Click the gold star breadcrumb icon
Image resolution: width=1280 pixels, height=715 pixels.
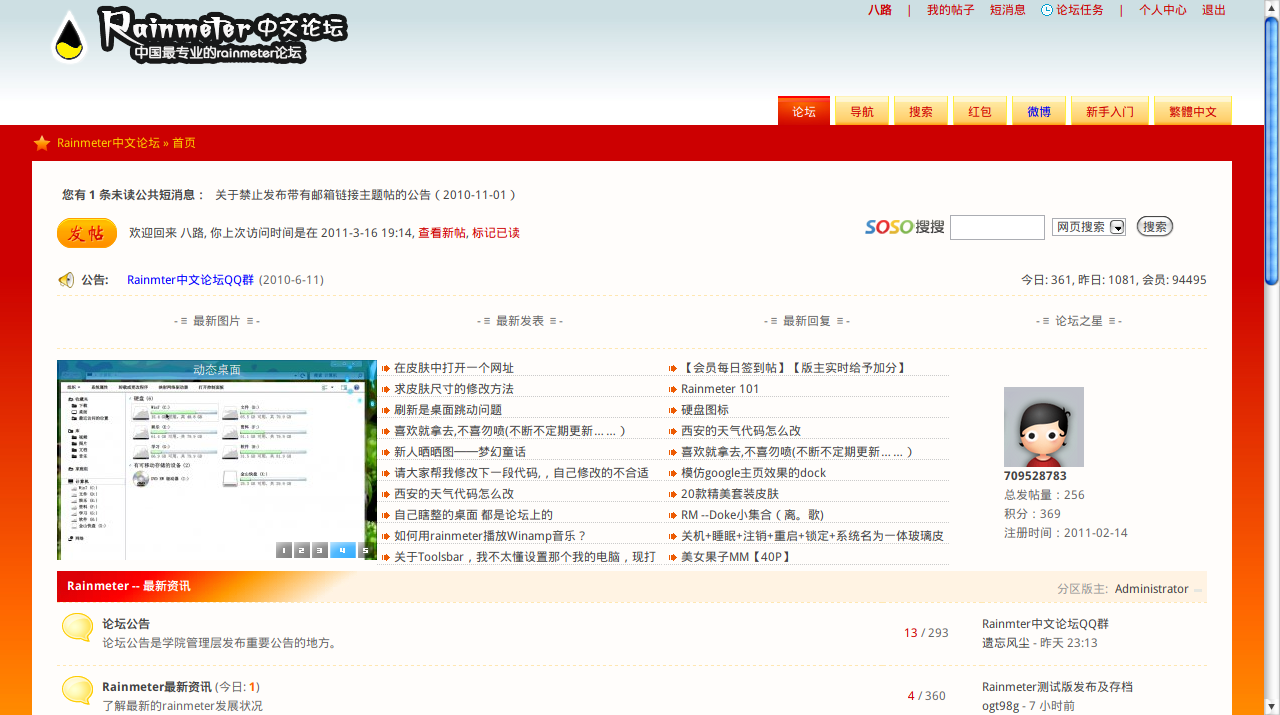point(42,143)
